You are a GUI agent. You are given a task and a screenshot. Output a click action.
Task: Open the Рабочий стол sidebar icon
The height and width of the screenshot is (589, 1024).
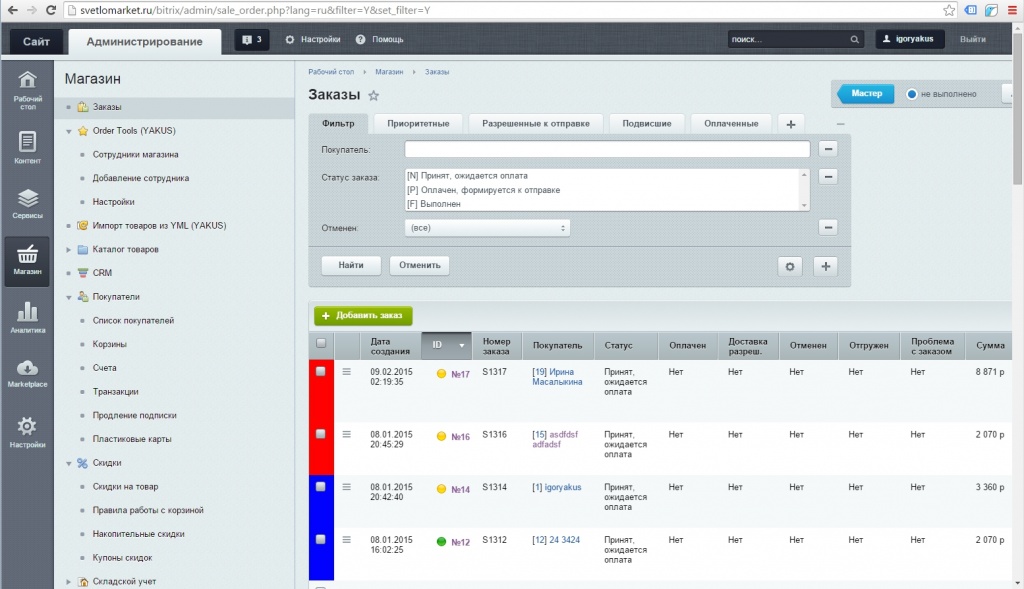coord(27,87)
